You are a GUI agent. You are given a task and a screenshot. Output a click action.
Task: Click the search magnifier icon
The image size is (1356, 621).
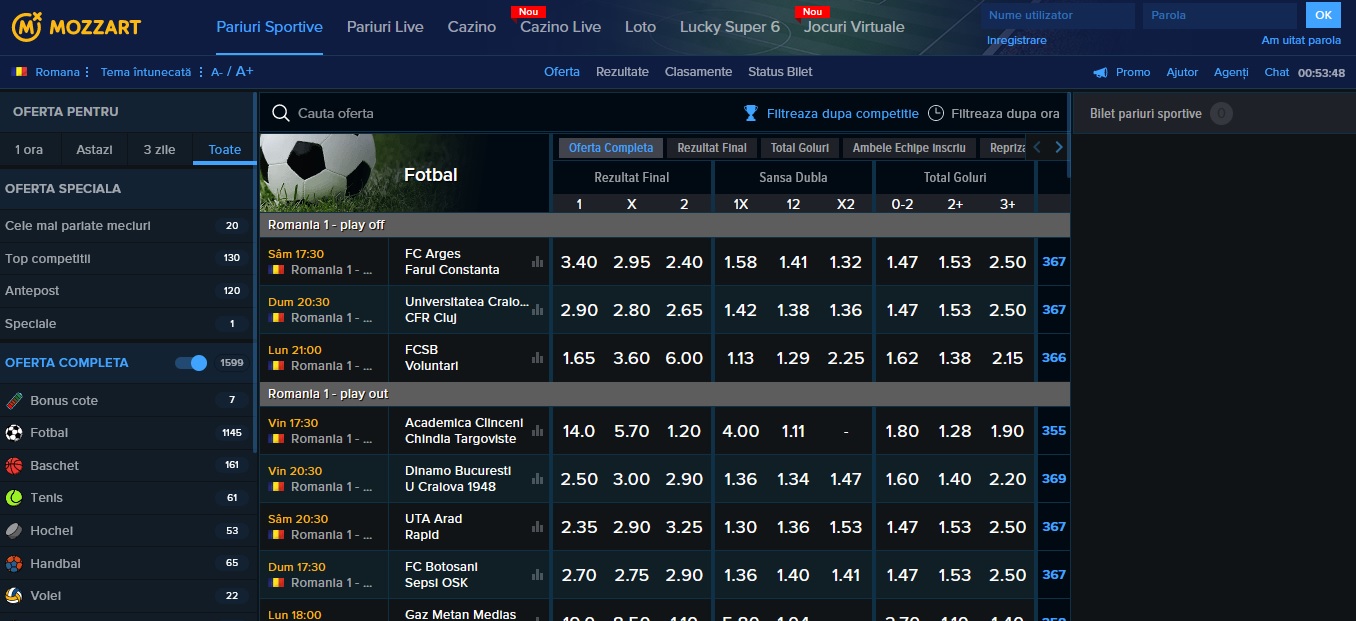click(x=281, y=113)
